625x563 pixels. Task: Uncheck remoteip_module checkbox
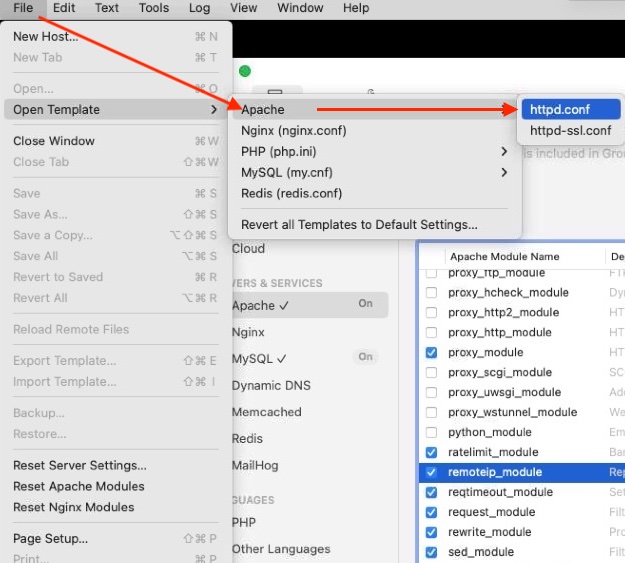tap(431, 472)
